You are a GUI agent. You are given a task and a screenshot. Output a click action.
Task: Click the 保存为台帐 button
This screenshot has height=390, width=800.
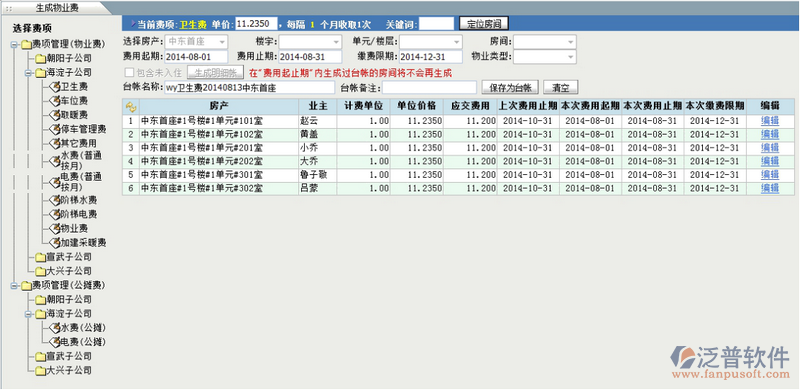(510, 88)
